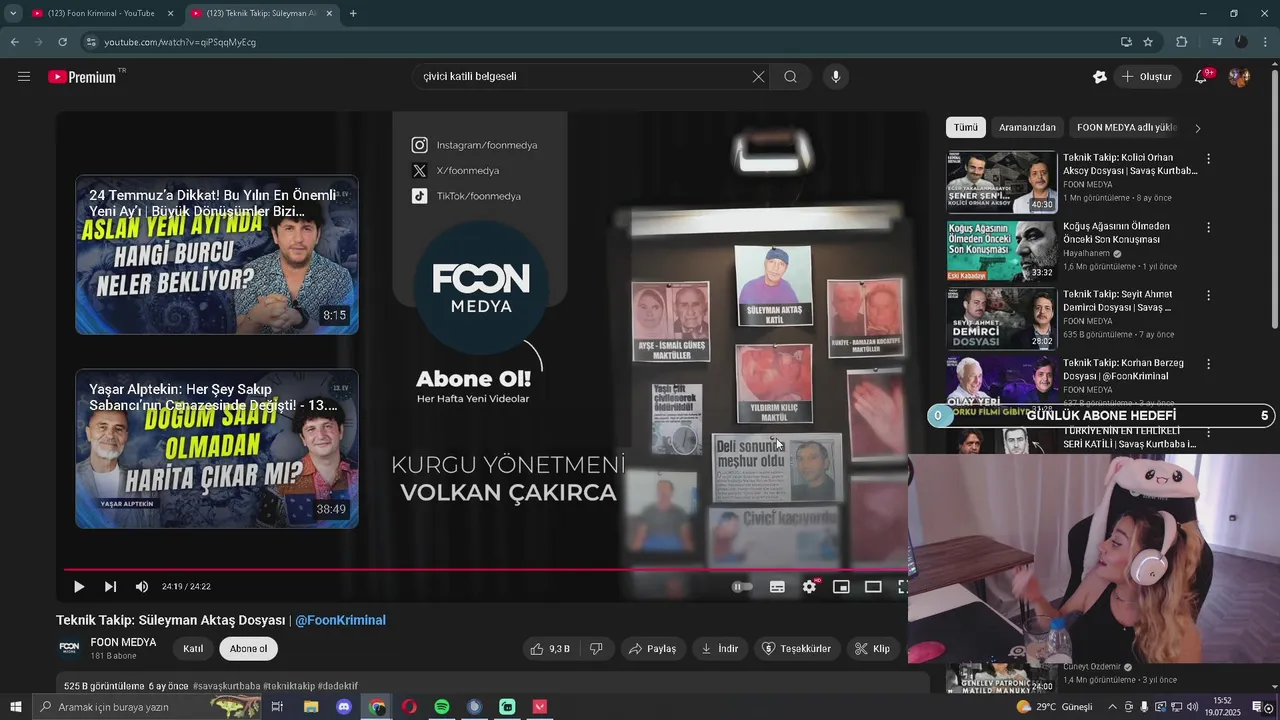This screenshot has height=720, width=1280.
Task: Click the icon left of Oluştur
Action: coord(1100,77)
